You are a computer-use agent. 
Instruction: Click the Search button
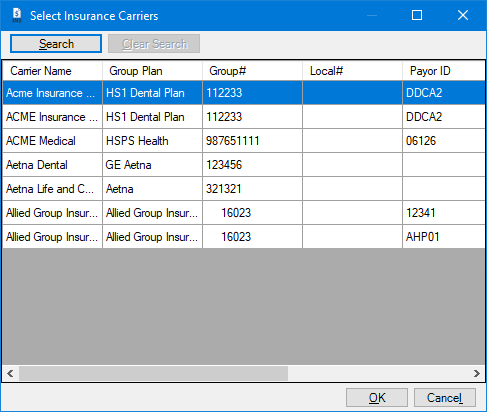point(56,44)
